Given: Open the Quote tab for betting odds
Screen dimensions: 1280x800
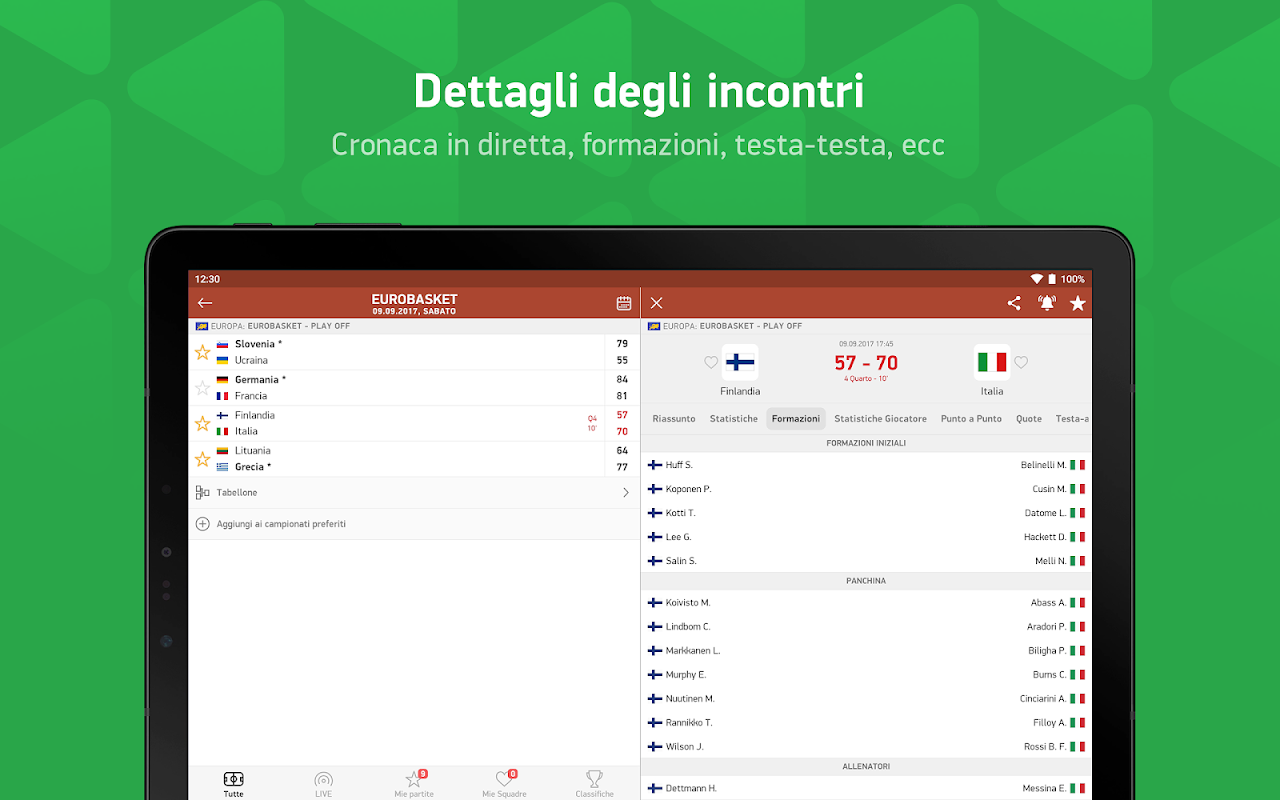Looking at the screenshot, I should 1028,418.
